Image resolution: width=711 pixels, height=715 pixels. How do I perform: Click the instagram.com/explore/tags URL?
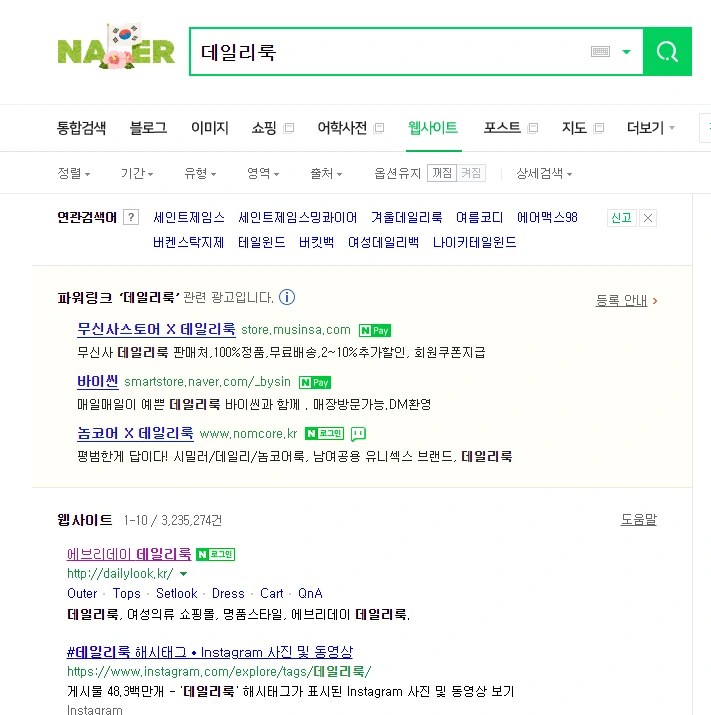click(219, 672)
